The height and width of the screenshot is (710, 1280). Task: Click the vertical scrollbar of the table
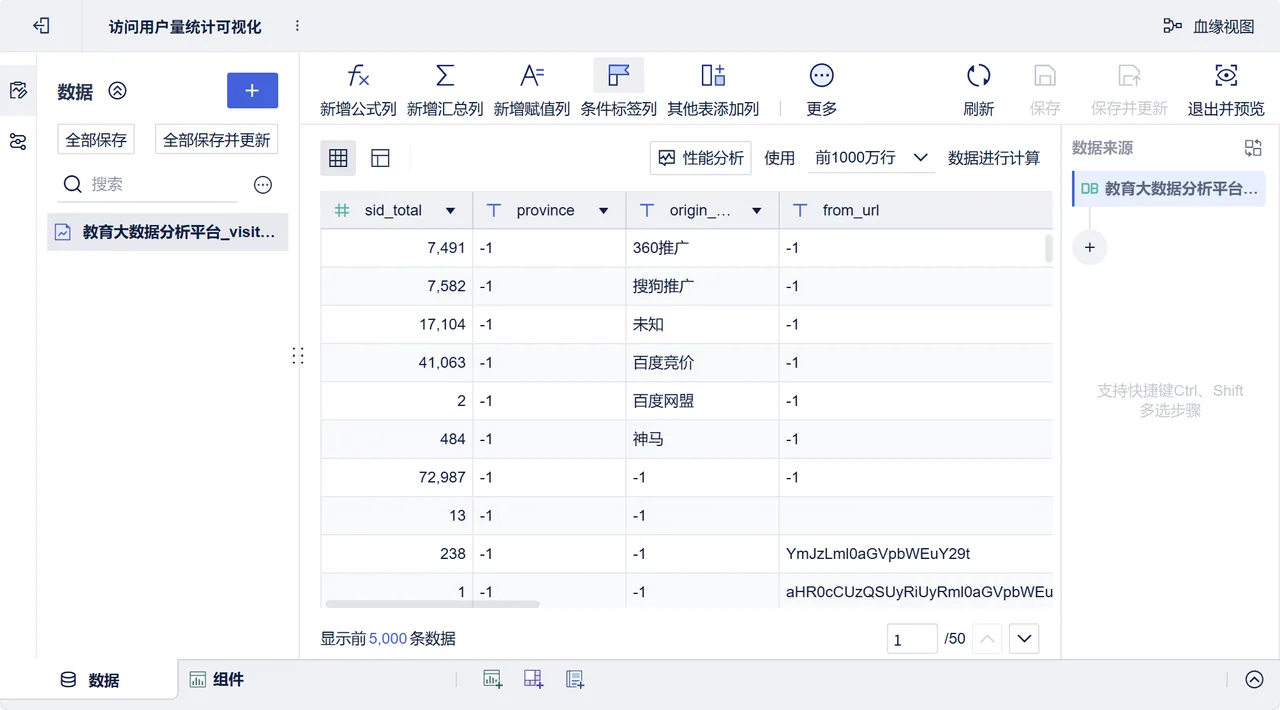pos(1049,248)
